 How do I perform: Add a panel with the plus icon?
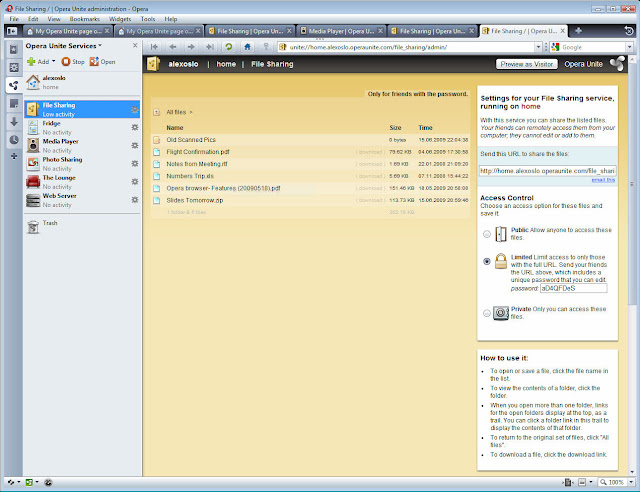point(14,156)
